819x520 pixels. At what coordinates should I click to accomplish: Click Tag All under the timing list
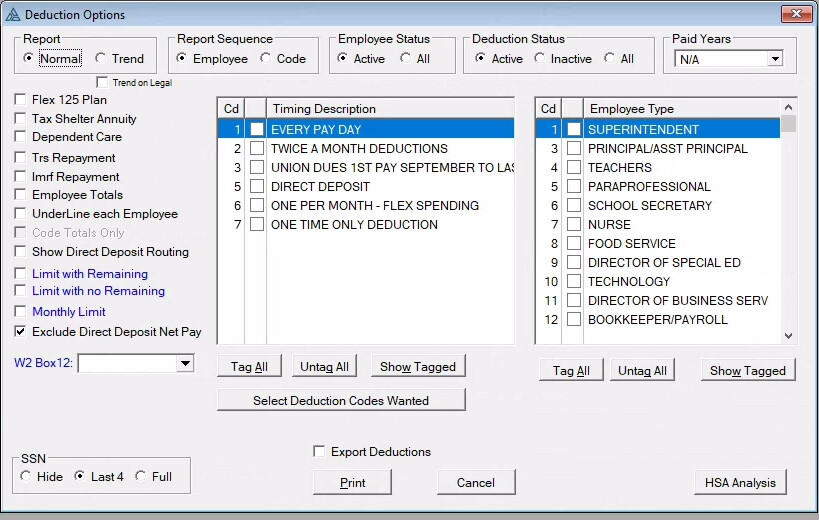click(x=249, y=367)
